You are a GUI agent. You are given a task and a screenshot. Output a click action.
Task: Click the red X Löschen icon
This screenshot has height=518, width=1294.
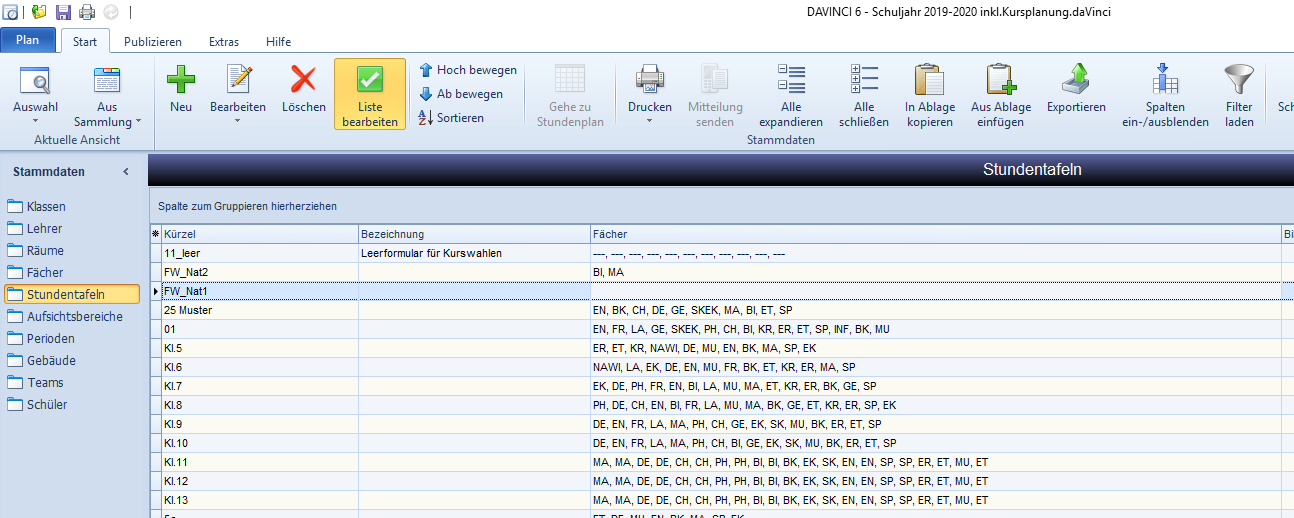[303, 80]
